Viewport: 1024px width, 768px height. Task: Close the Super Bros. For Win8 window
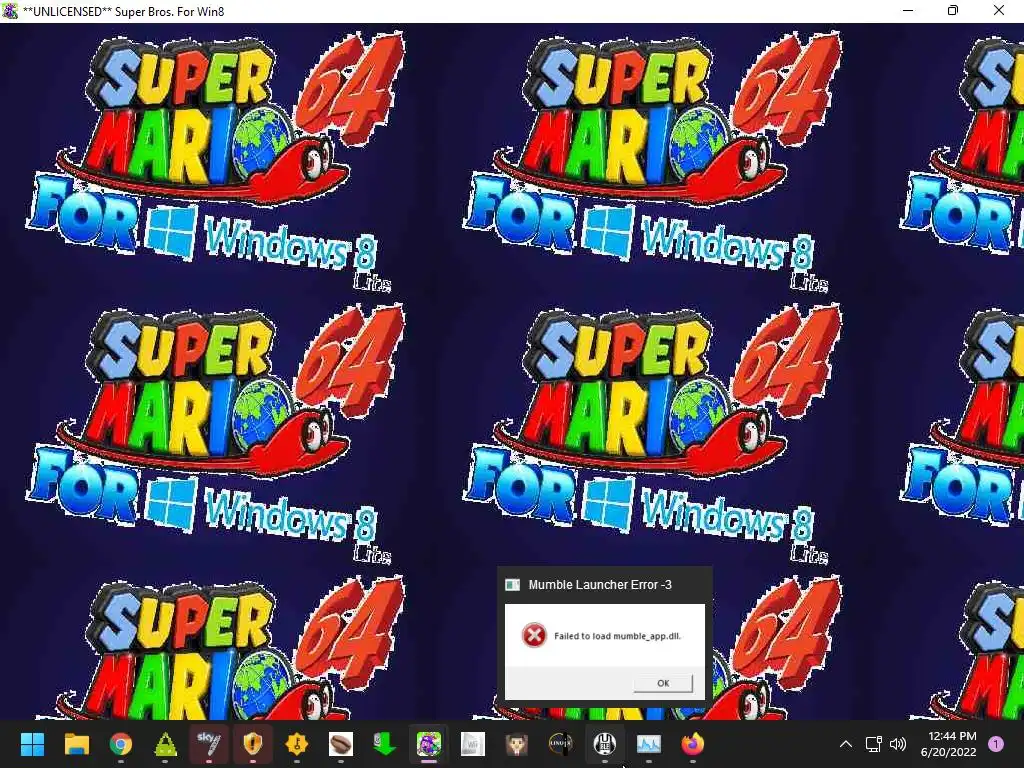tap(999, 10)
